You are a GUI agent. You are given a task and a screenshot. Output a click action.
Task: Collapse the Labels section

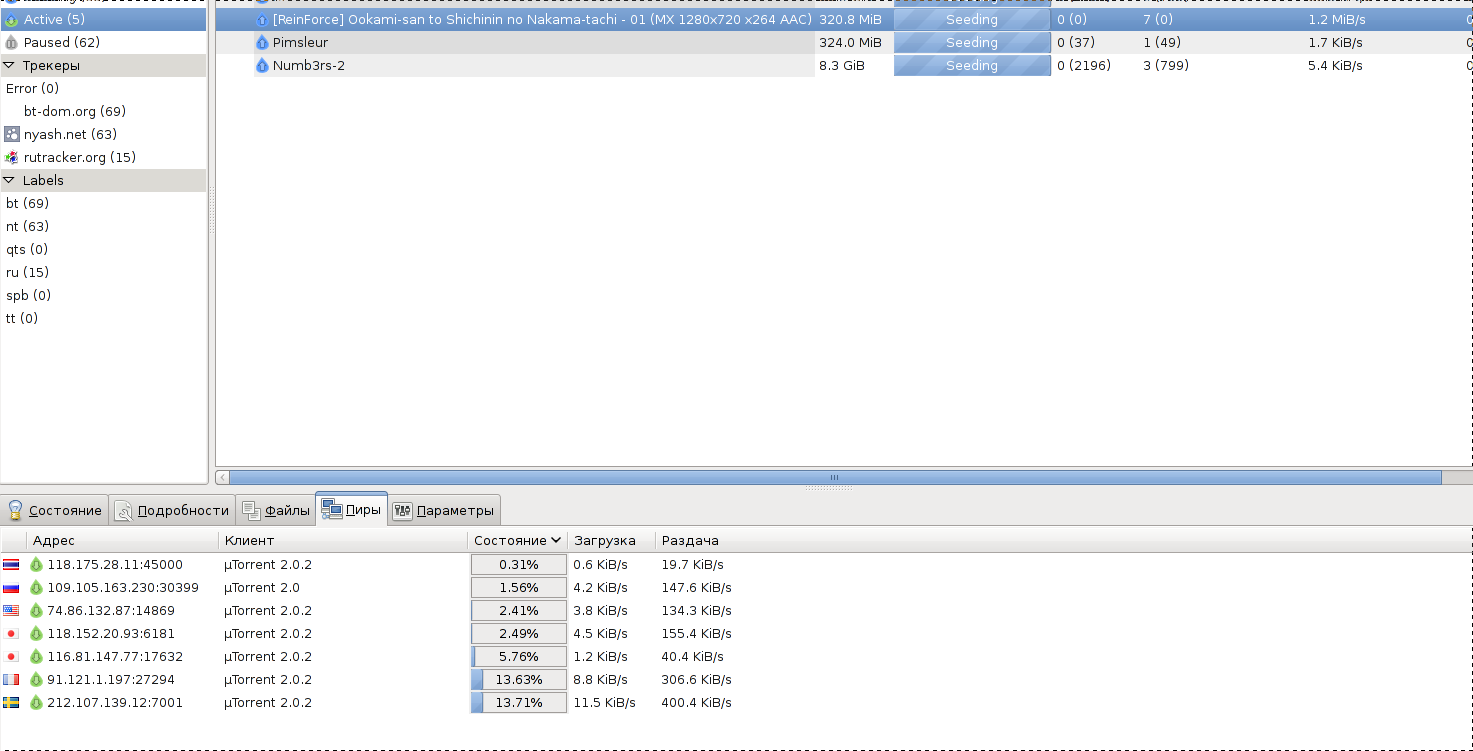[x=9, y=180]
